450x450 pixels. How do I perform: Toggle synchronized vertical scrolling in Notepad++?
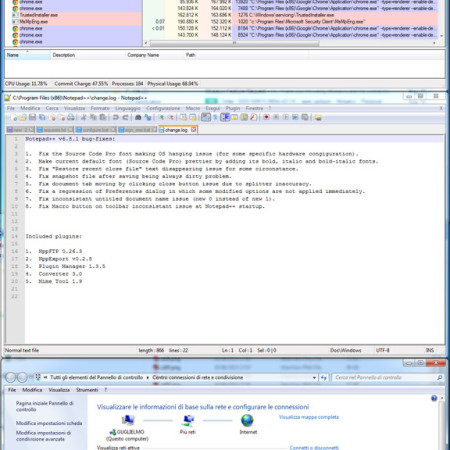(x=183, y=117)
